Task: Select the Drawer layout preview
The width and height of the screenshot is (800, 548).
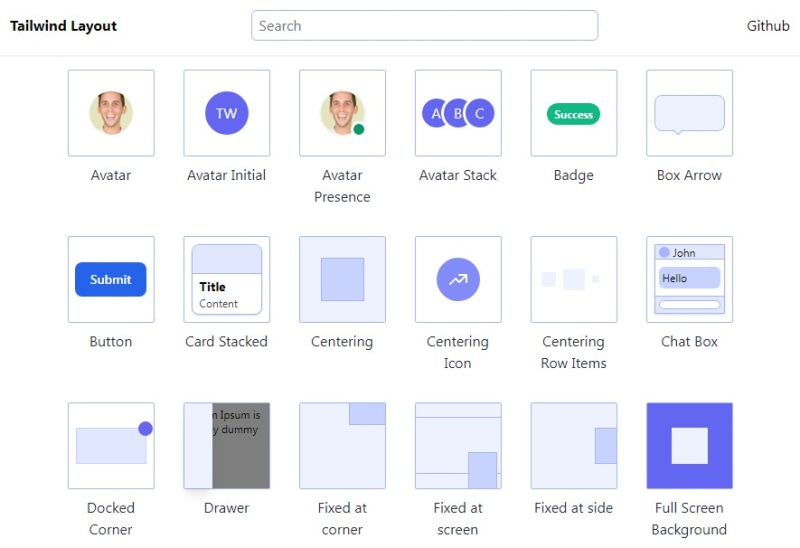Action: coord(227,445)
